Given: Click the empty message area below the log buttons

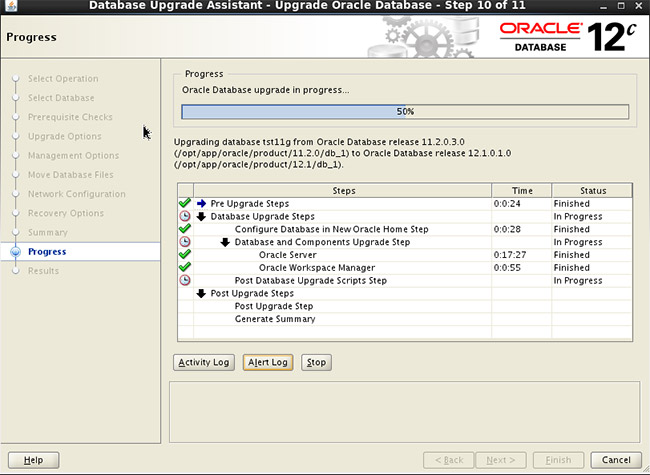Looking at the screenshot, I should pos(405,412).
